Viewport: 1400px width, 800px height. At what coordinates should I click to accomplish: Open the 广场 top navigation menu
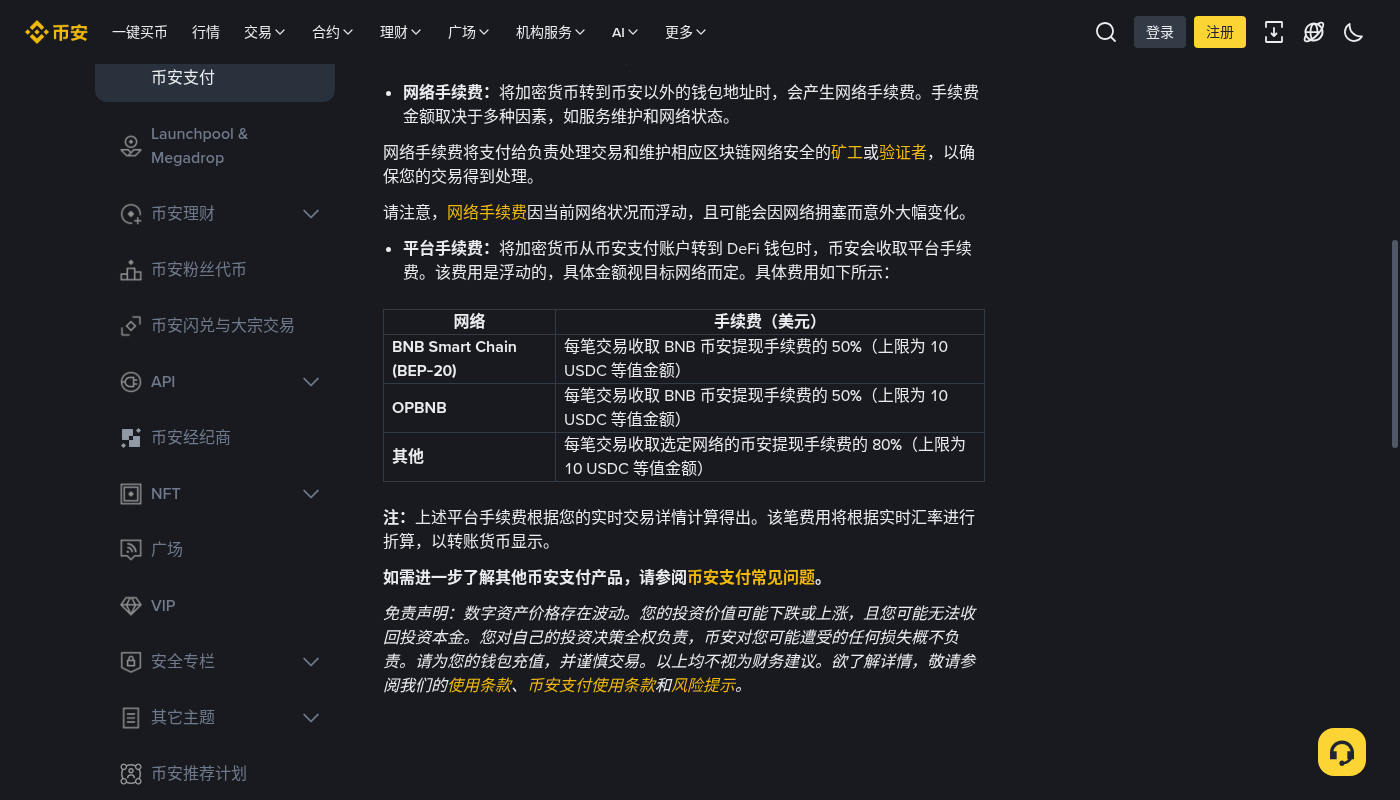click(x=469, y=32)
